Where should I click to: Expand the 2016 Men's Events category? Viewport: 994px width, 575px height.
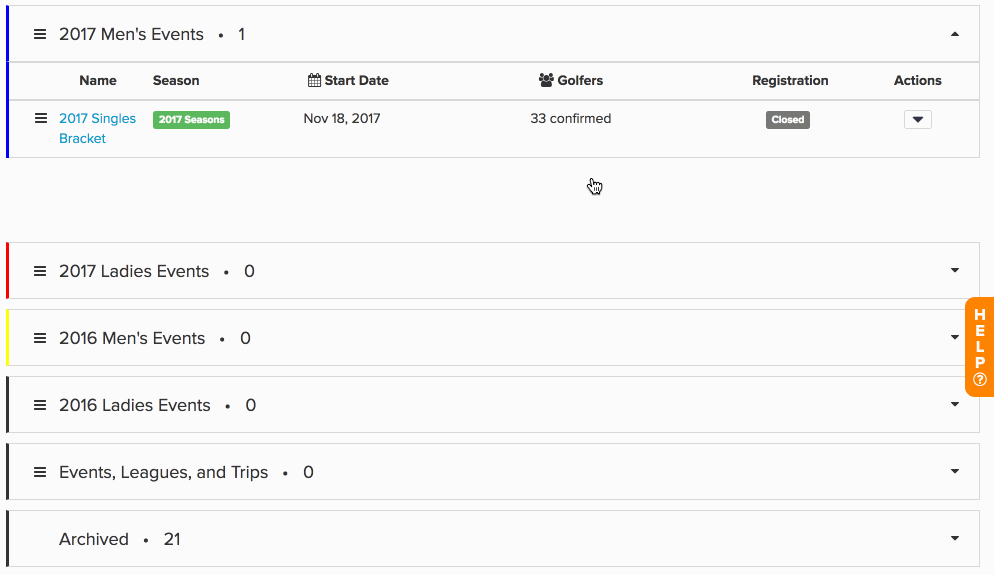pyautogui.click(x=955, y=337)
